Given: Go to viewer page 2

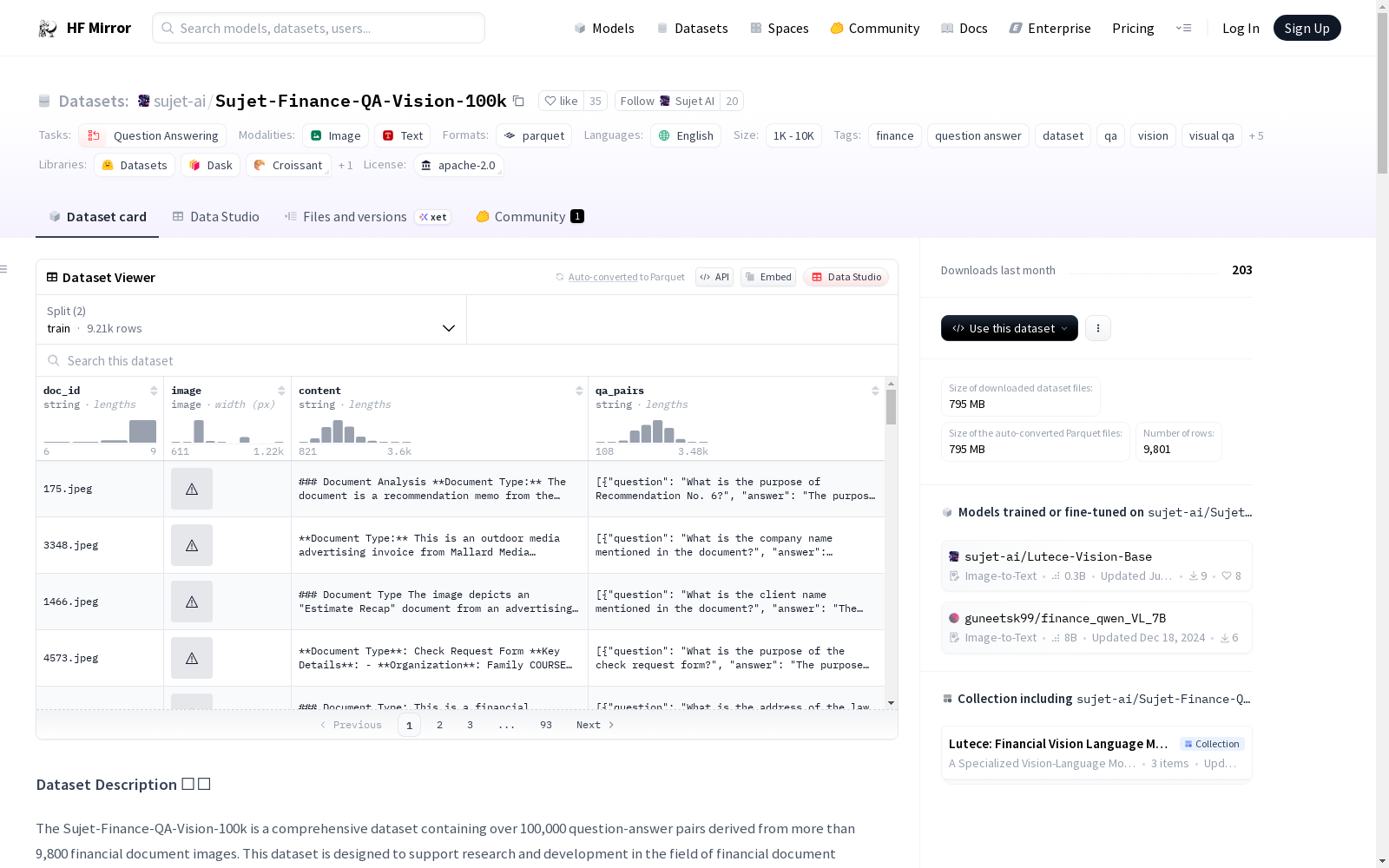Looking at the screenshot, I should coord(439,725).
